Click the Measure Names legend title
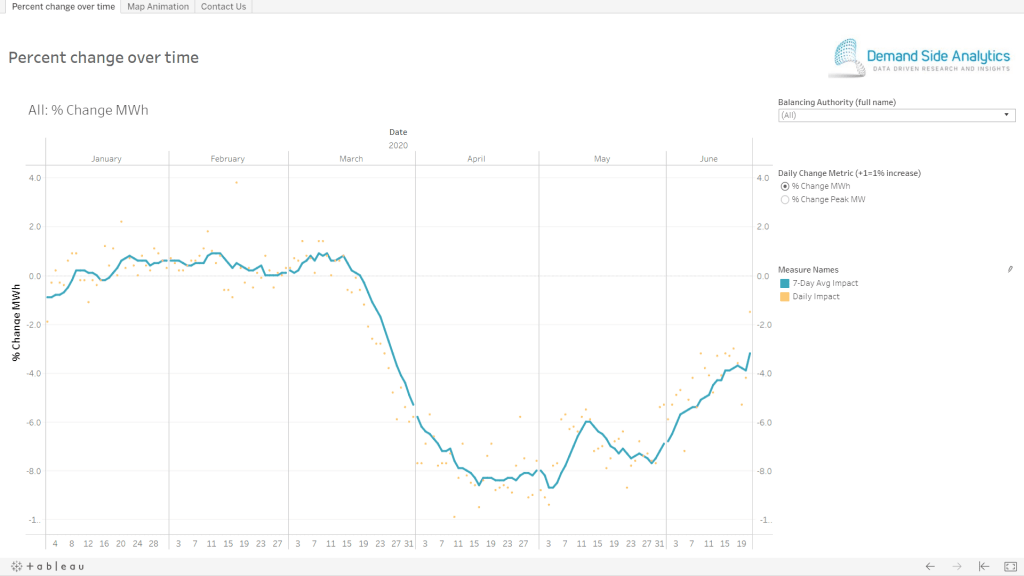The width and height of the screenshot is (1024, 576). [808, 270]
